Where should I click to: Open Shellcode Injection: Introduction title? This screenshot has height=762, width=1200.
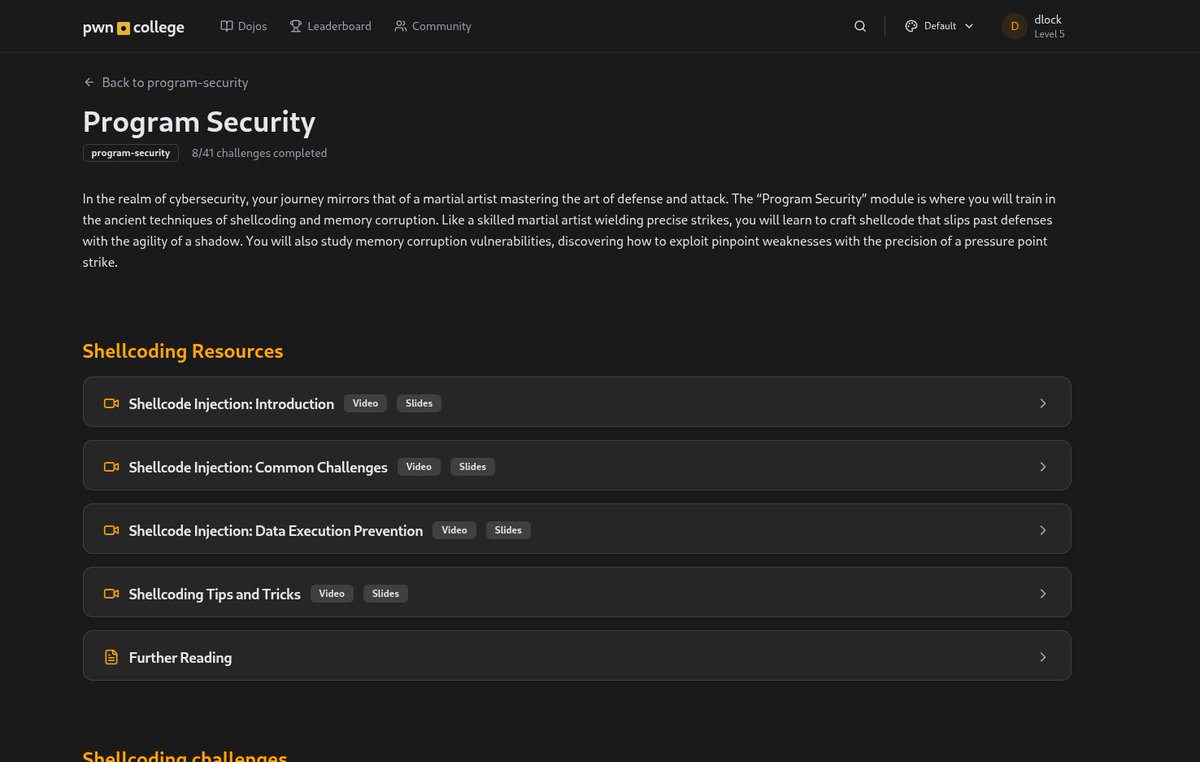point(231,404)
